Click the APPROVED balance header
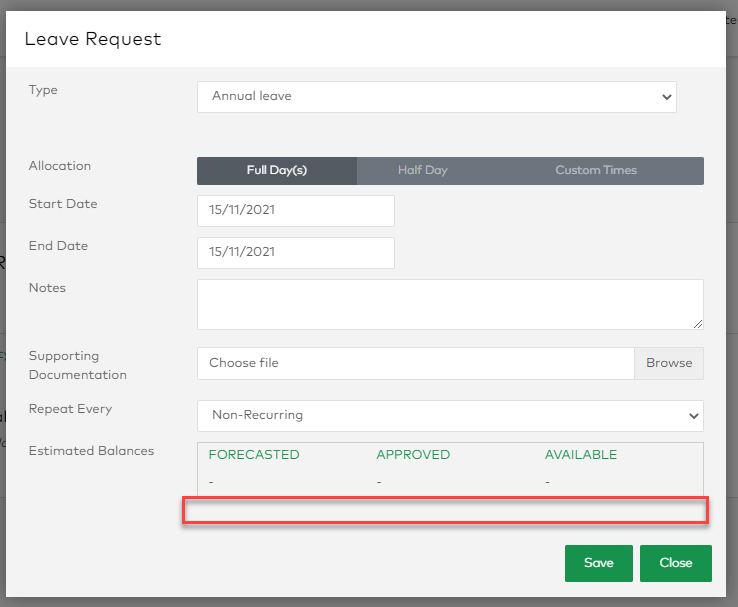 [413, 455]
